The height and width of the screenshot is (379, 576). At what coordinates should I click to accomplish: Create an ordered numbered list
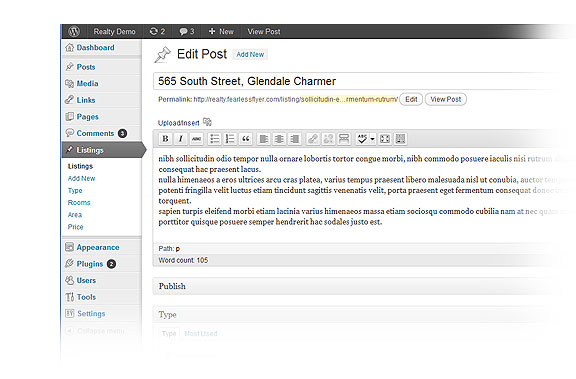pyautogui.click(x=230, y=139)
